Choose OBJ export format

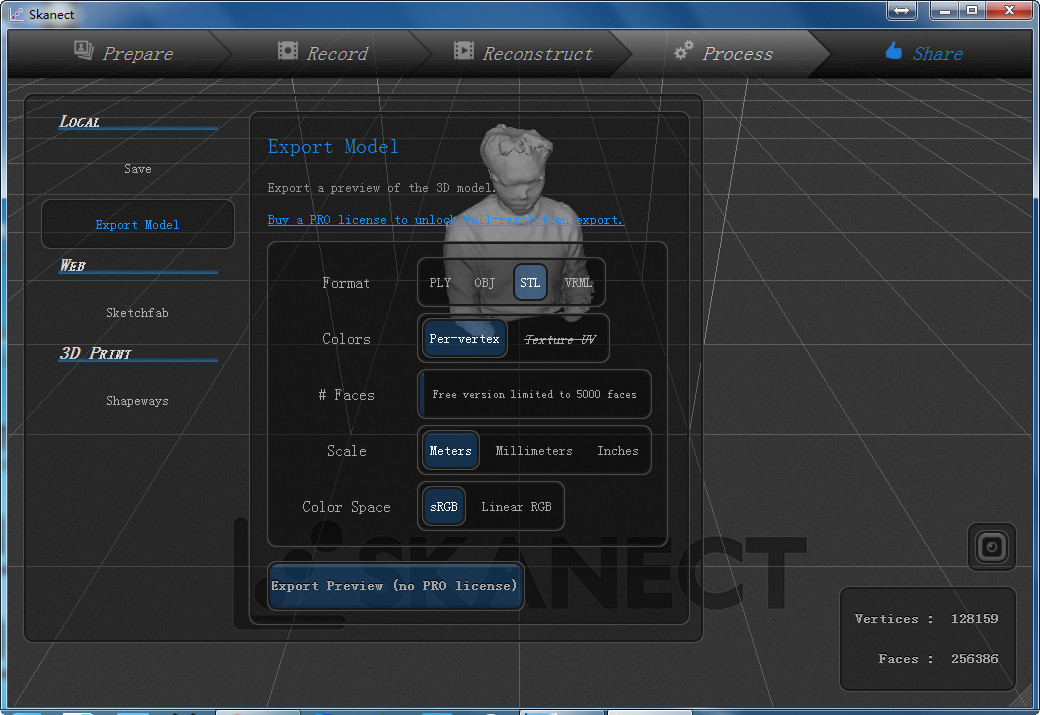(485, 283)
